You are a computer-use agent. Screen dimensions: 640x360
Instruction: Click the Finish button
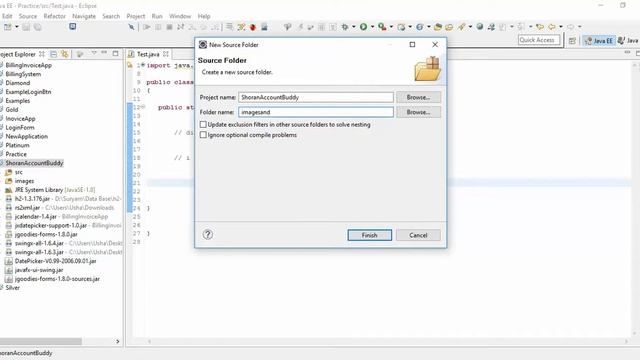coord(369,235)
